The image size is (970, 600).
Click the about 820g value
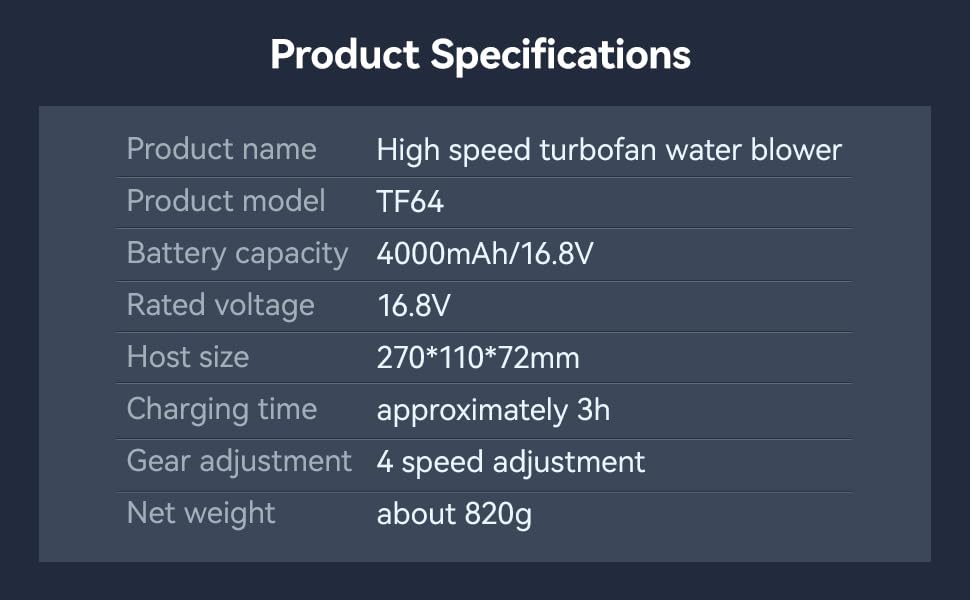454,515
